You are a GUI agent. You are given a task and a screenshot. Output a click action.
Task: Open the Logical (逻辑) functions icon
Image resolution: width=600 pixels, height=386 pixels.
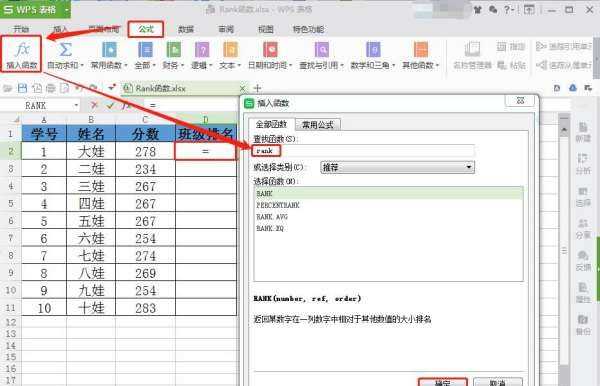(x=202, y=50)
